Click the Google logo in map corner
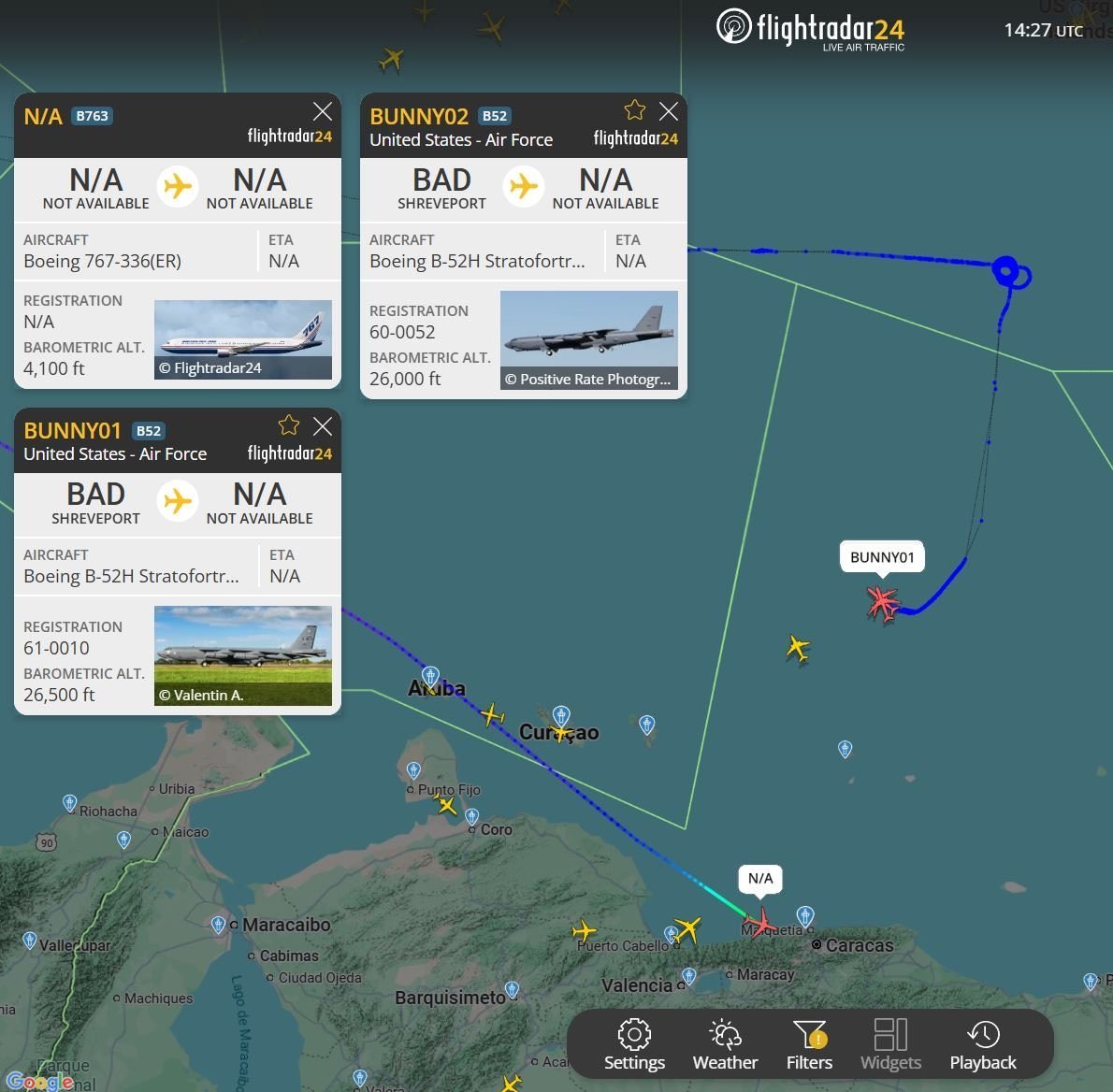Image resolution: width=1113 pixels, height=1092 pixels. (39, 1082)
